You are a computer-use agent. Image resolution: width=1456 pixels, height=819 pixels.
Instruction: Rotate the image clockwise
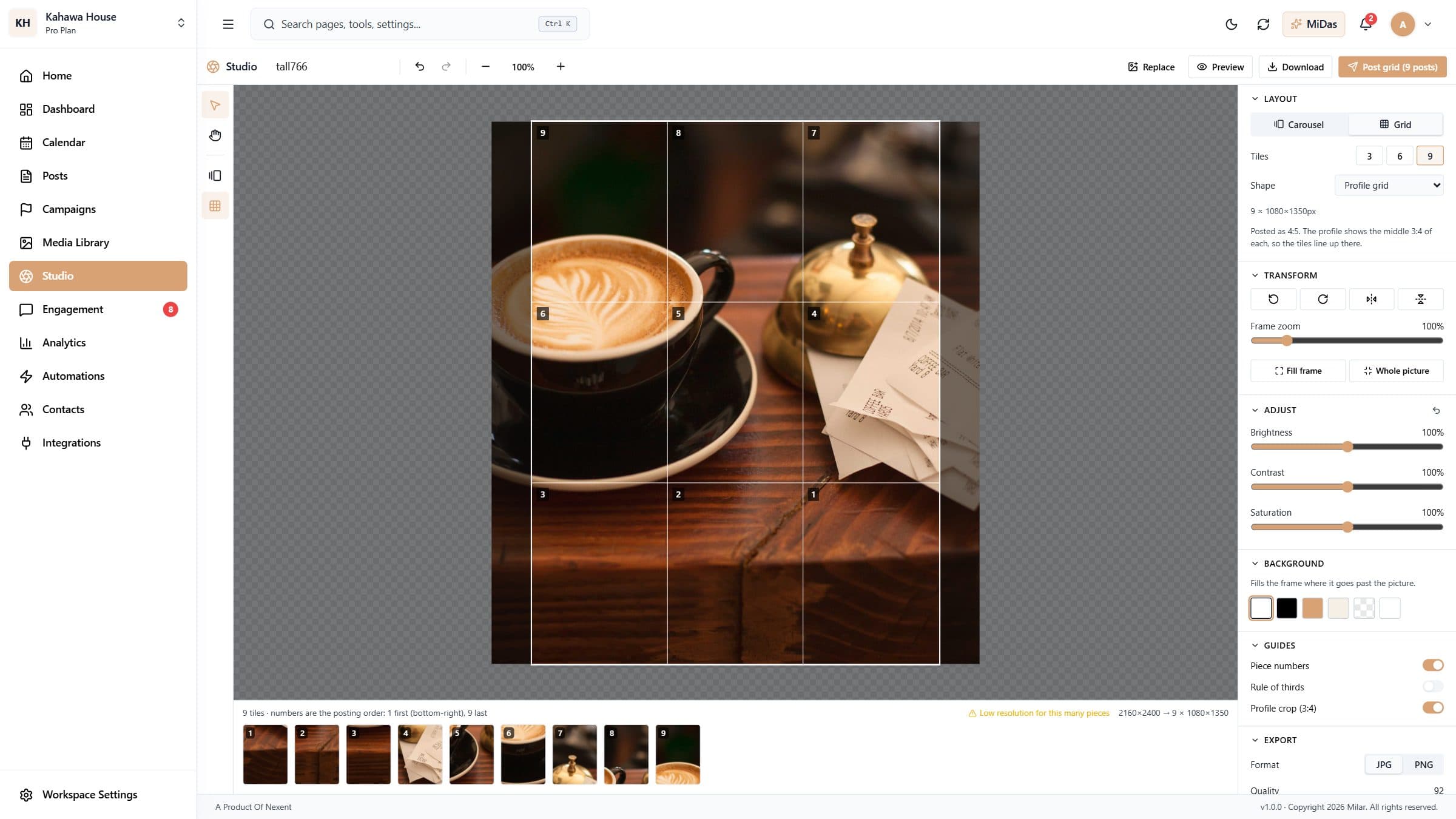pyautogui.click(x=1323, y=299)
